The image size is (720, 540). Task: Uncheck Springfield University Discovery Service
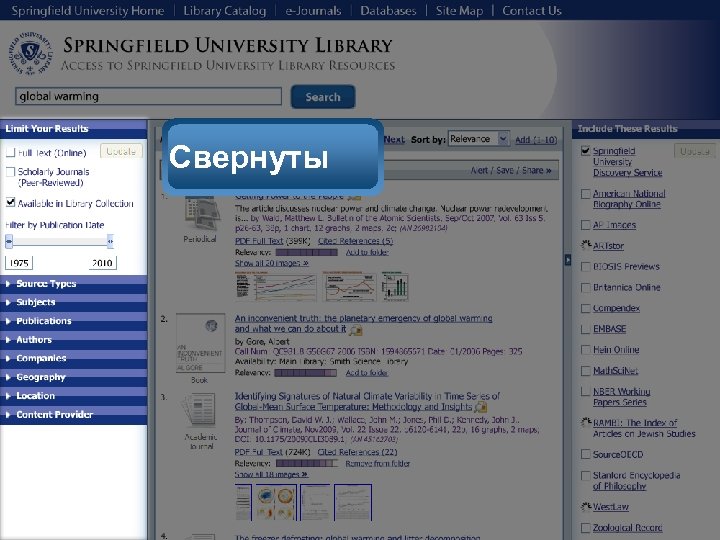pyautogui.click(x=585, y=151)
